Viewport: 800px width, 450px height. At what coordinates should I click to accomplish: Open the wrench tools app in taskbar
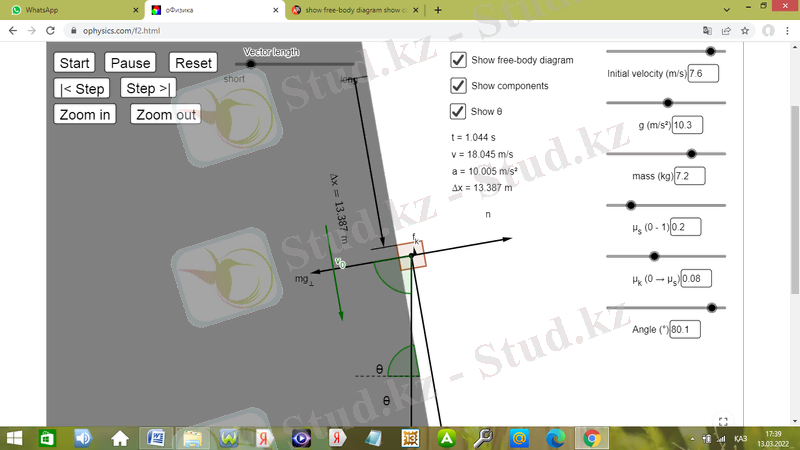[483, 438]
